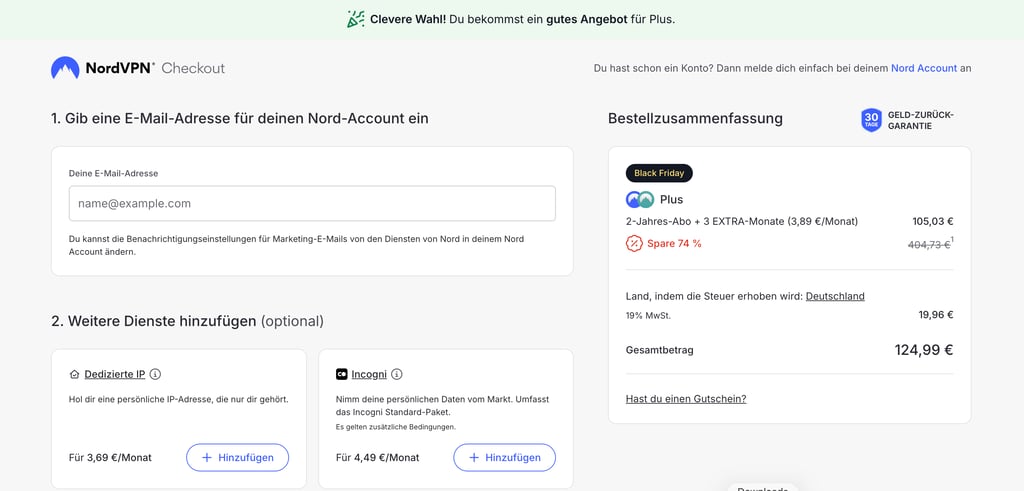Add Dedizierte IP with Hinzufügen button
The image size is (1024, 491).
238,458
